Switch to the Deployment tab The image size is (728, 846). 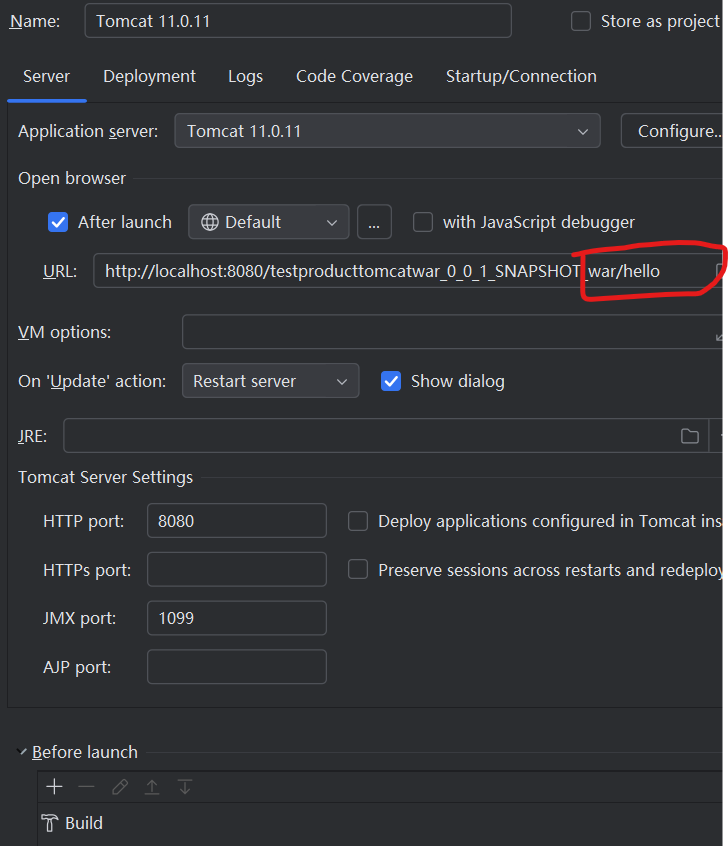(149, 76)
